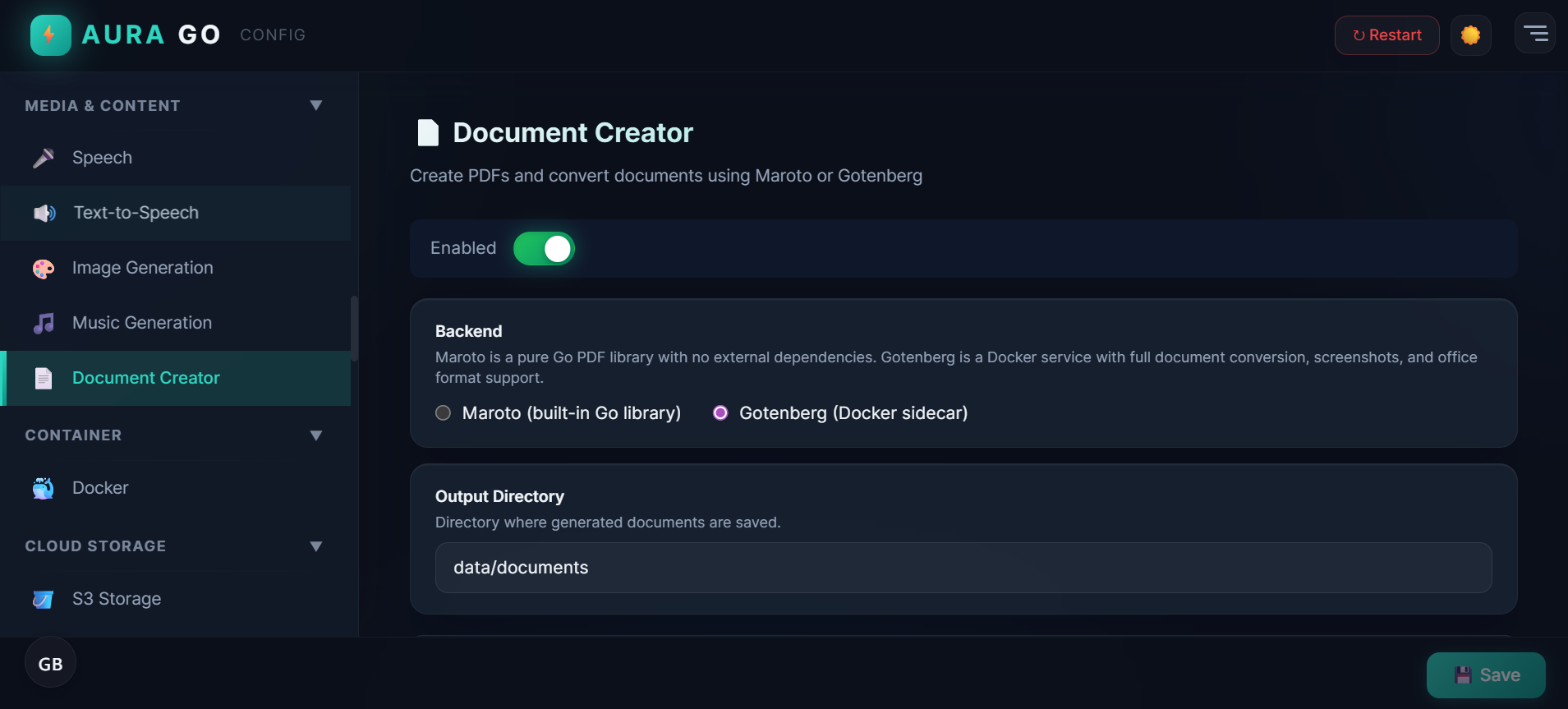Screen dimensions: 1568x709
Task: Open the hamburger menu at top right
Action: click(1534, 34)
